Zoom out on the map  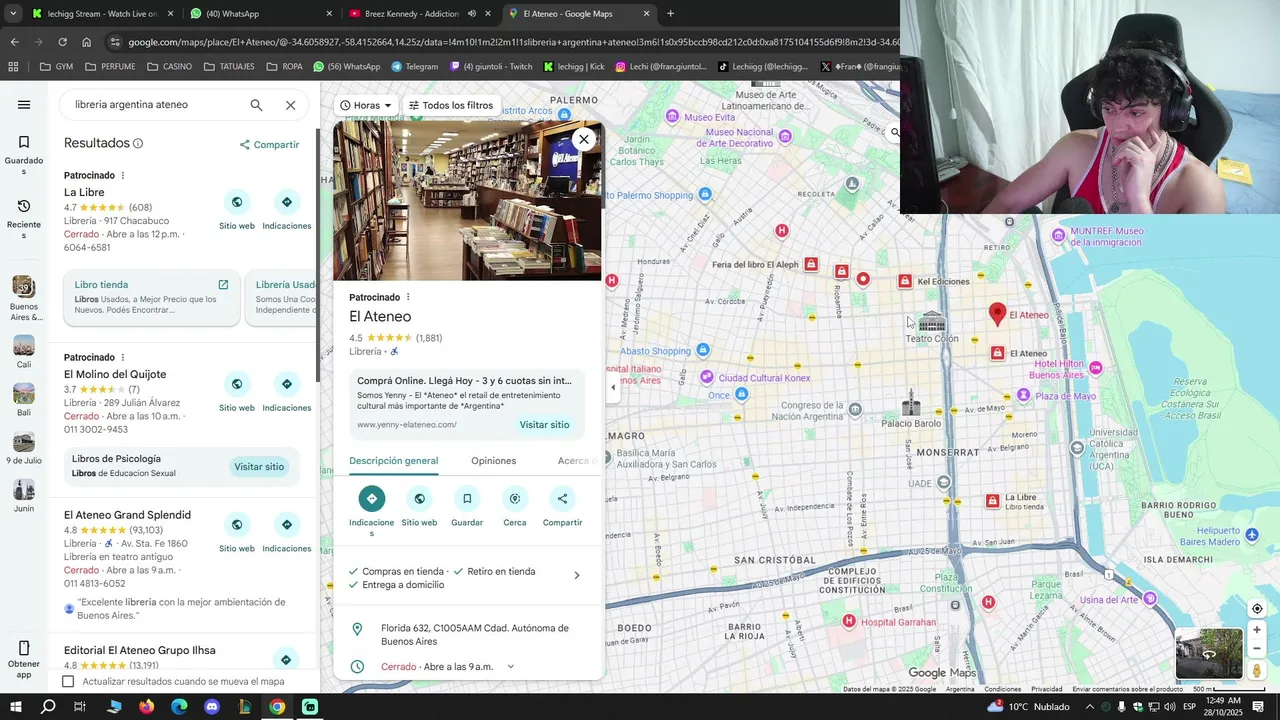(1257, 648)
